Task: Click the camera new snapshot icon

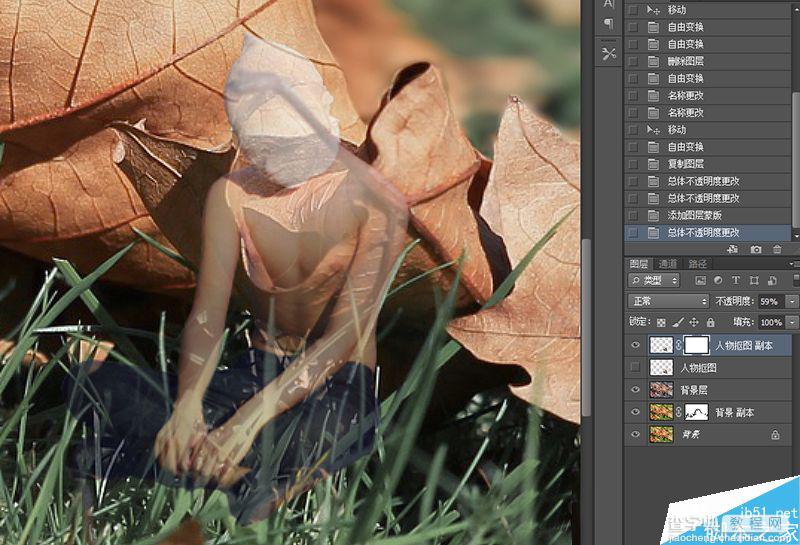Action: [756, 249]
